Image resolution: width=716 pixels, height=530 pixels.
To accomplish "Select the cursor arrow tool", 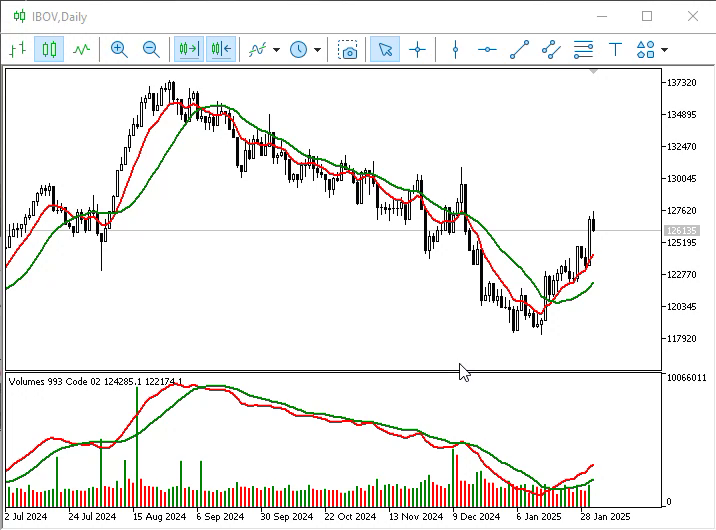I will (385, 49).
